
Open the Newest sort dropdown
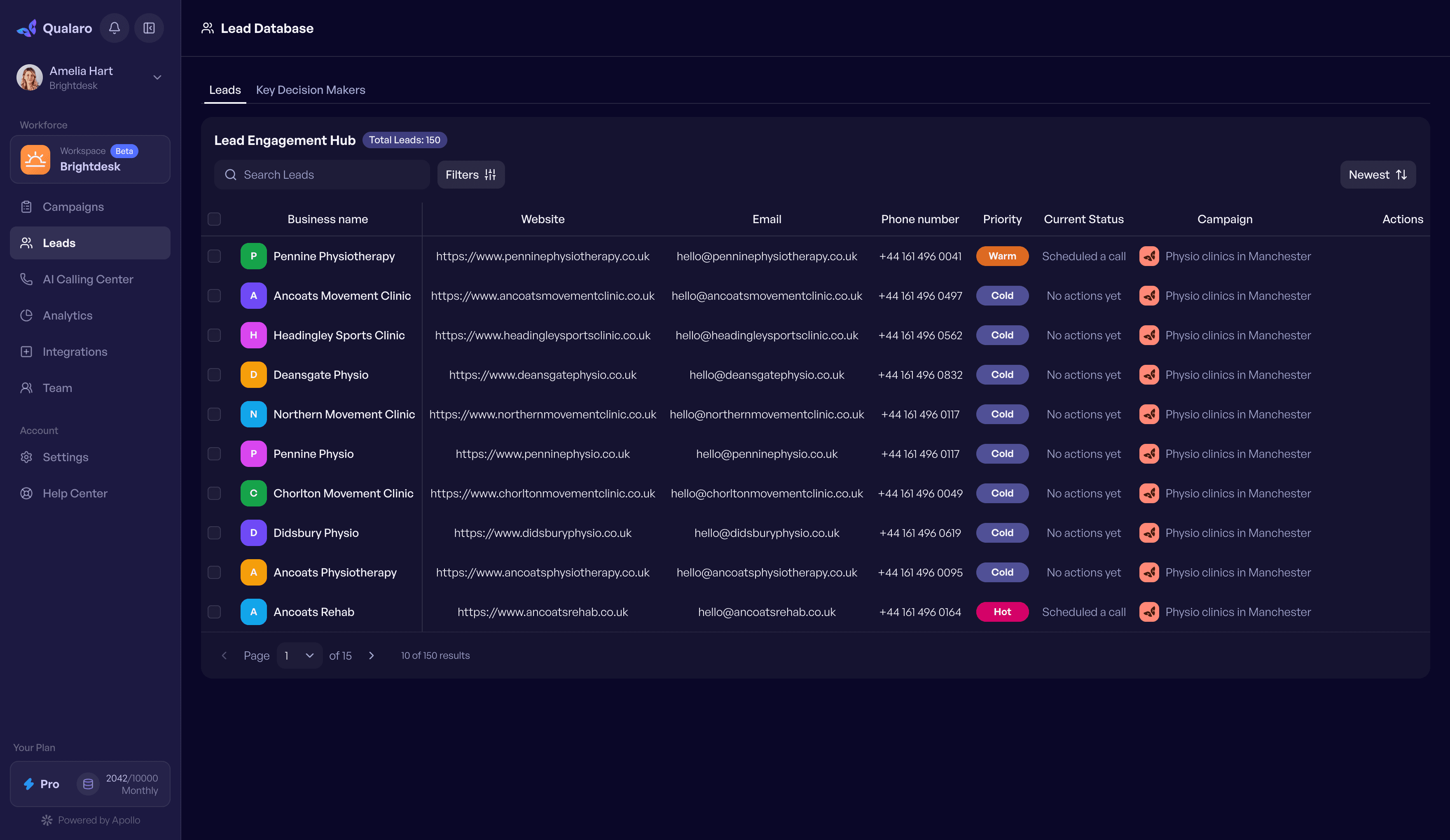pyautogui.click(x=1377, y=175)
